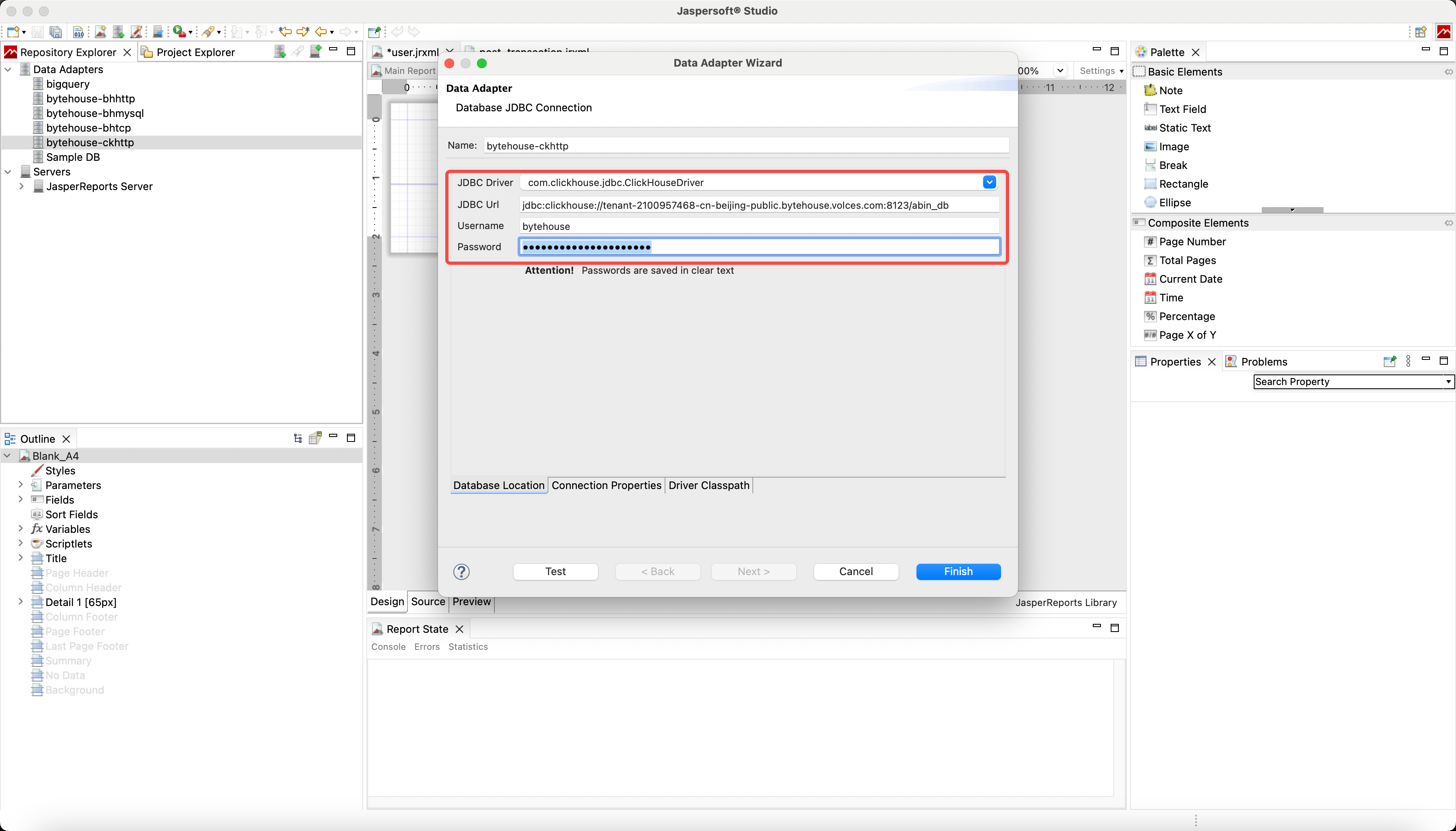Click the Test button
Image resolution: width=1456 pixels, height=831 pixels.
click(555, 571)
